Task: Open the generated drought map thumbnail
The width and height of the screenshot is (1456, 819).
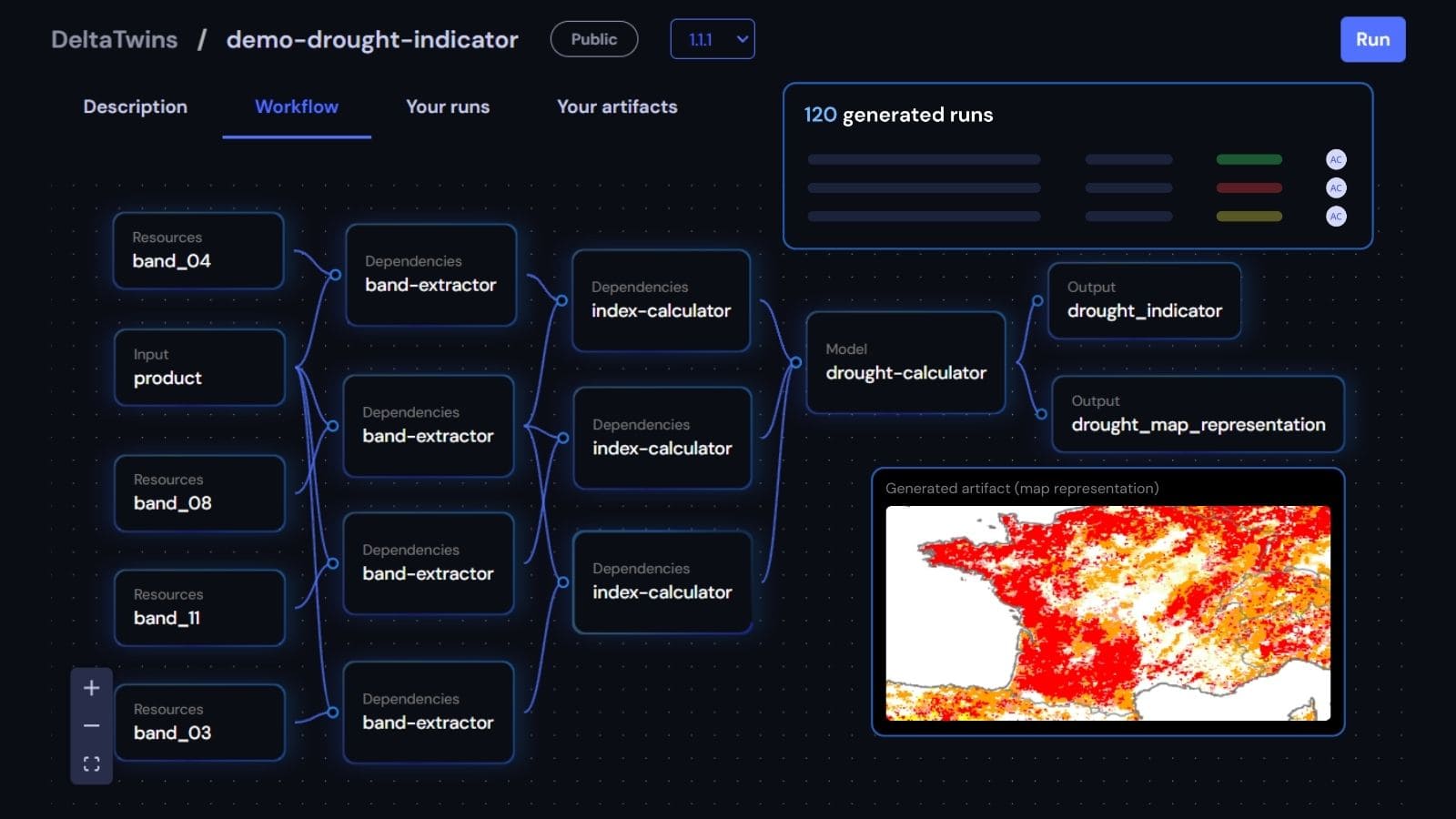Action: pos(1107,612)
